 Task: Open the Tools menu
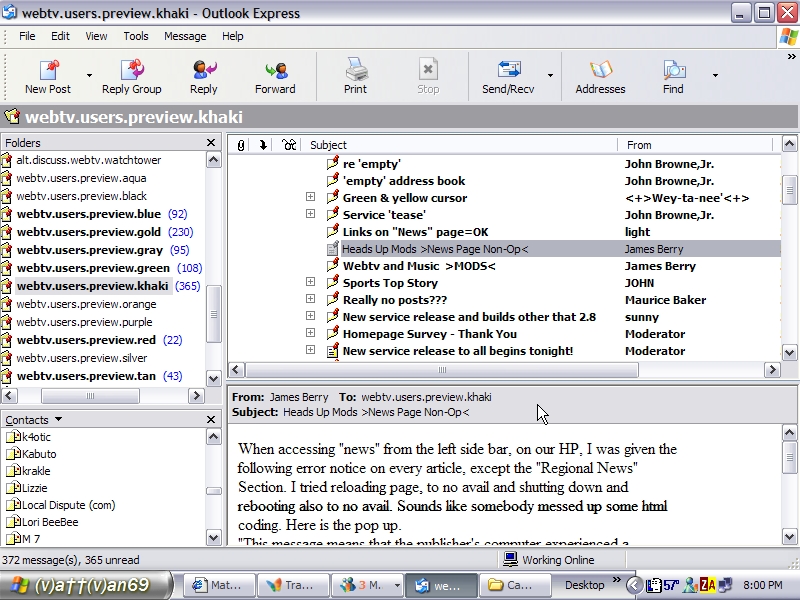136,36
